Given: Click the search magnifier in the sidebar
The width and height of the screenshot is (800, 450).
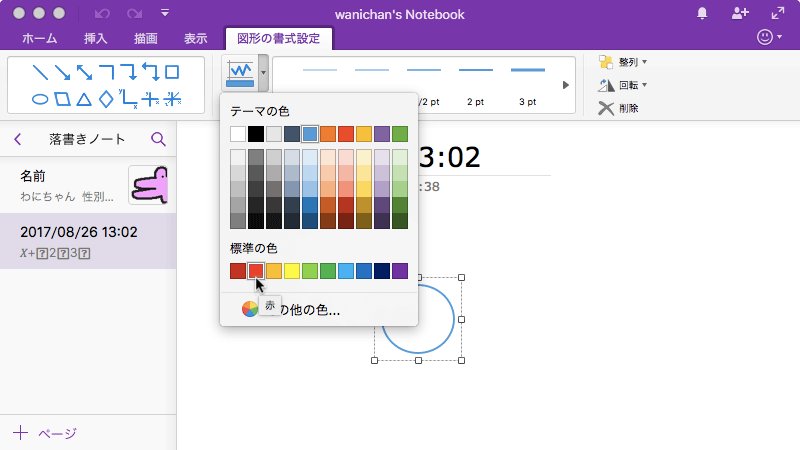Looking at the screenshot, I should point(158,139).
